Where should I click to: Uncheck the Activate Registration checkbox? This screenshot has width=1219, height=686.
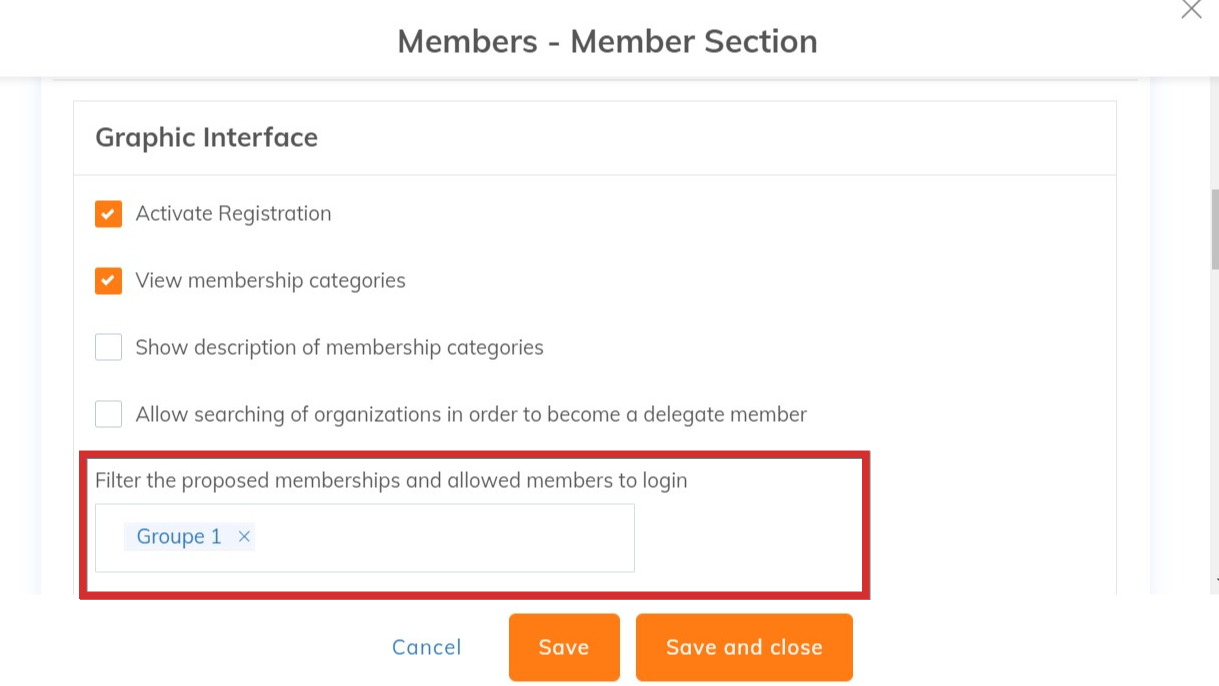point(108,214)
